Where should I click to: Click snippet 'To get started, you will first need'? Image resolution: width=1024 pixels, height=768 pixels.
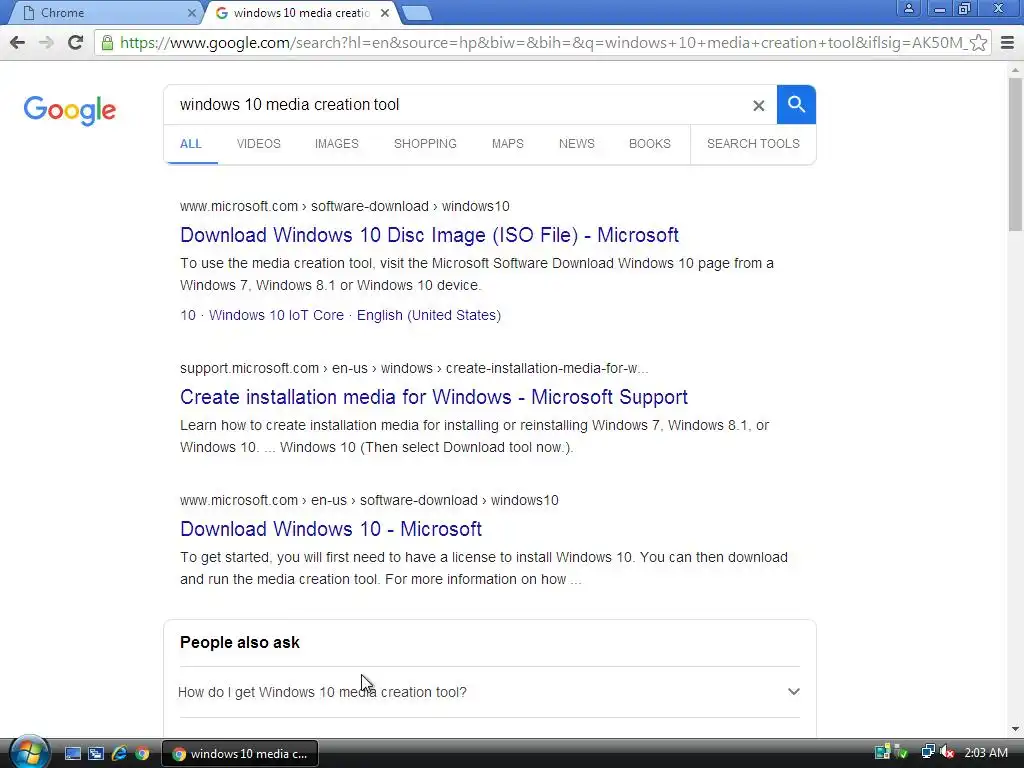[x=484, y=568]
